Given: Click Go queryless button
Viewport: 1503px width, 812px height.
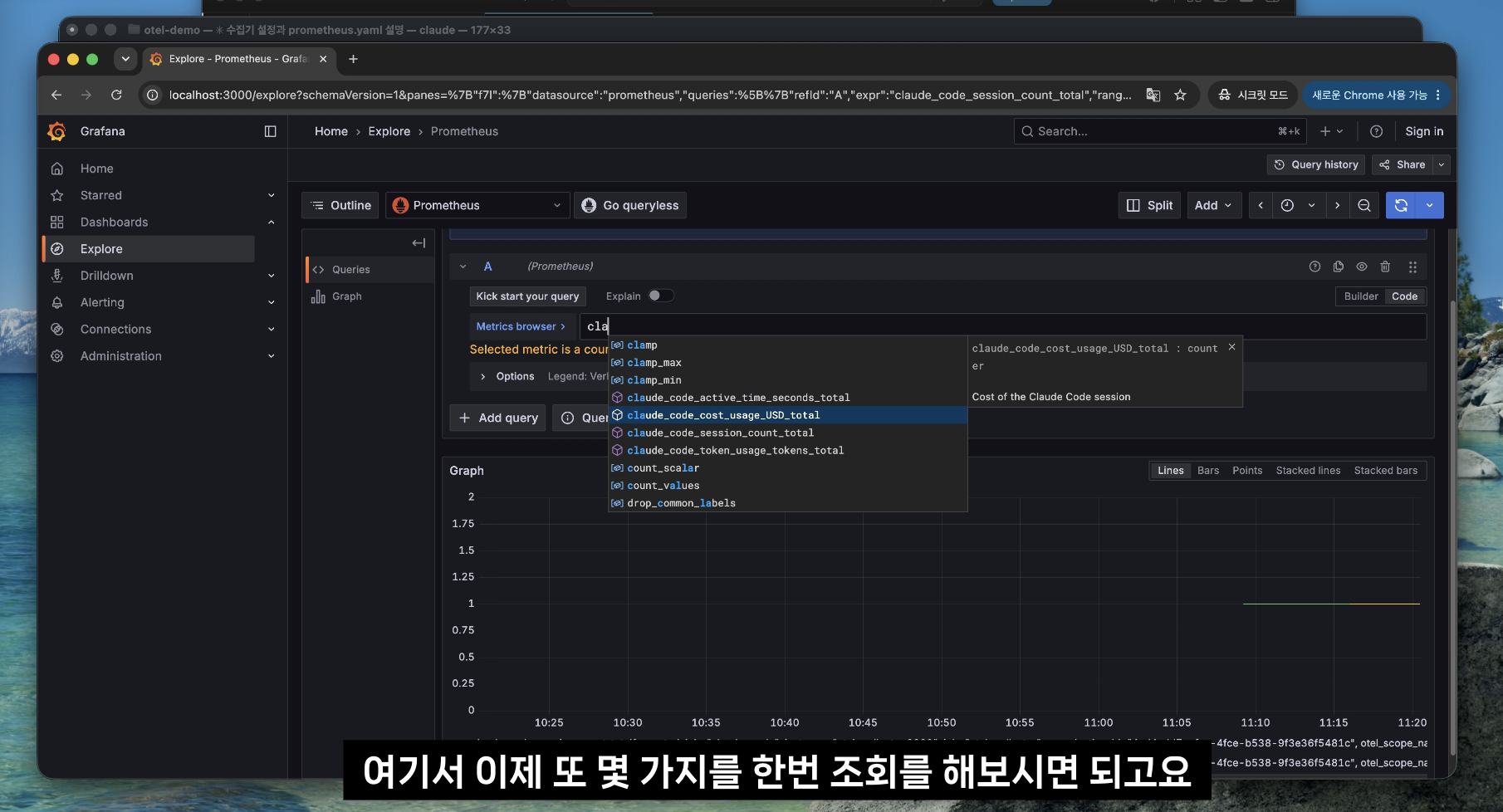Looking at the screenshot, I should 630,205.
